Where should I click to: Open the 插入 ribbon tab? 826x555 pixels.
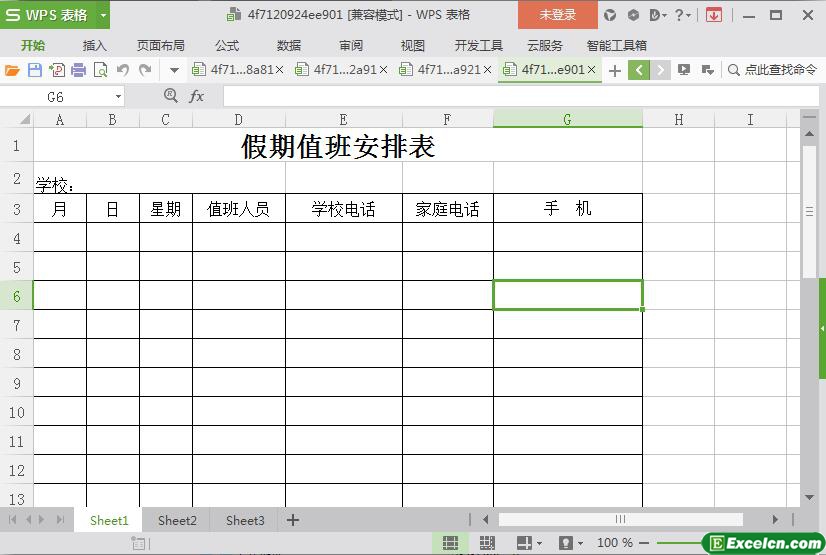(95, 45)
